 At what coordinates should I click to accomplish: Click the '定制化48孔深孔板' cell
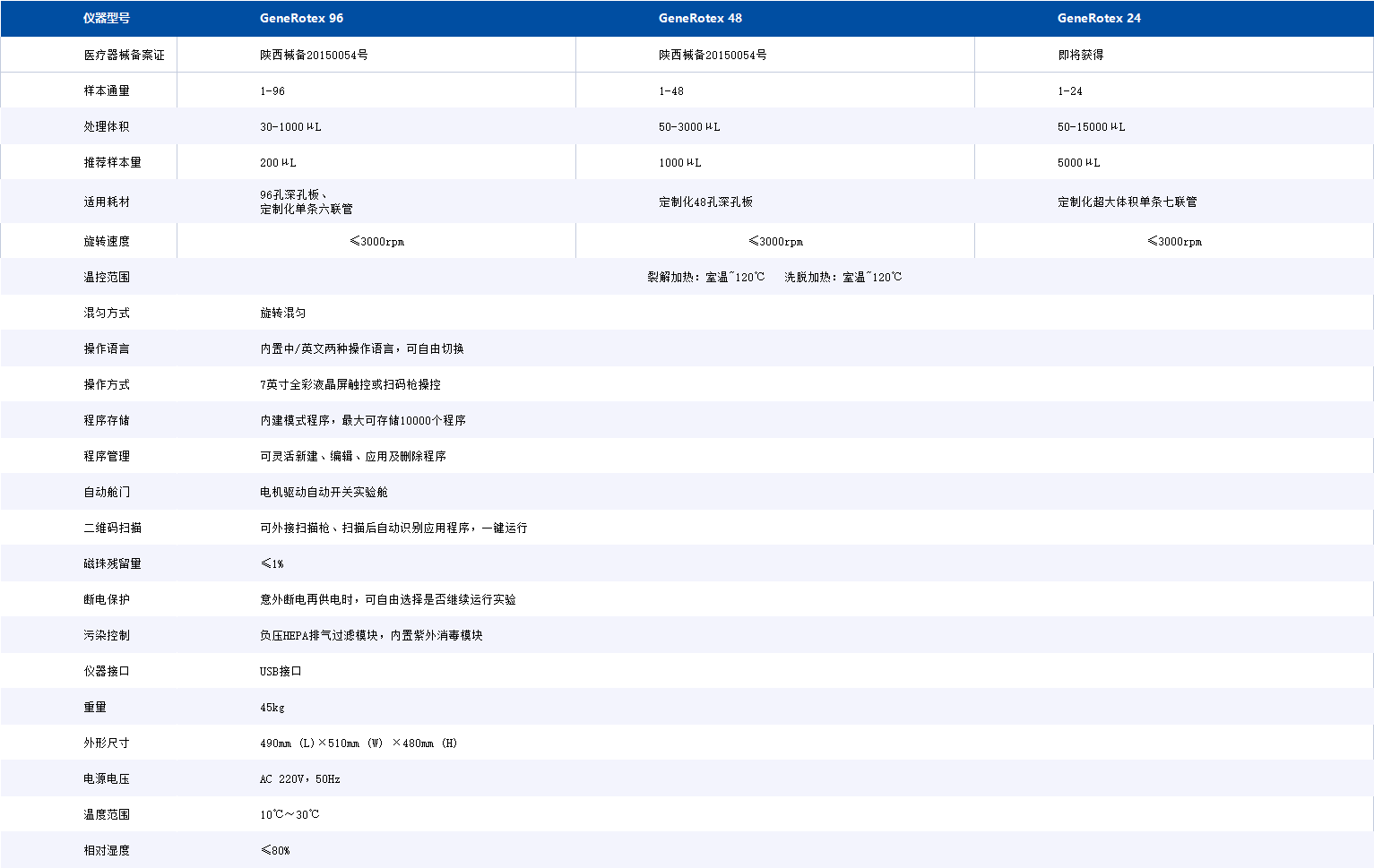(706, 202)
